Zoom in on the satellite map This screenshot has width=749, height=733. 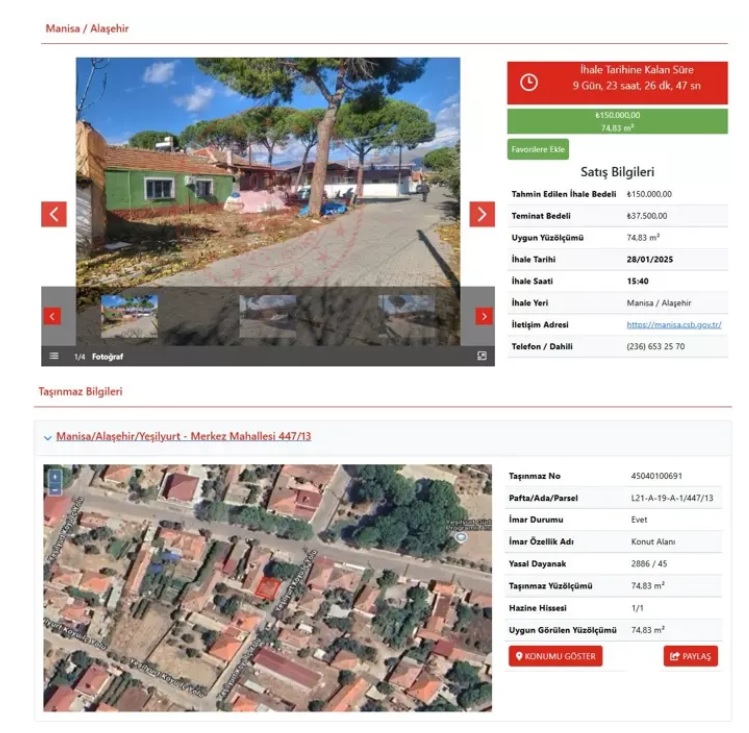click(x=55, y=477)
